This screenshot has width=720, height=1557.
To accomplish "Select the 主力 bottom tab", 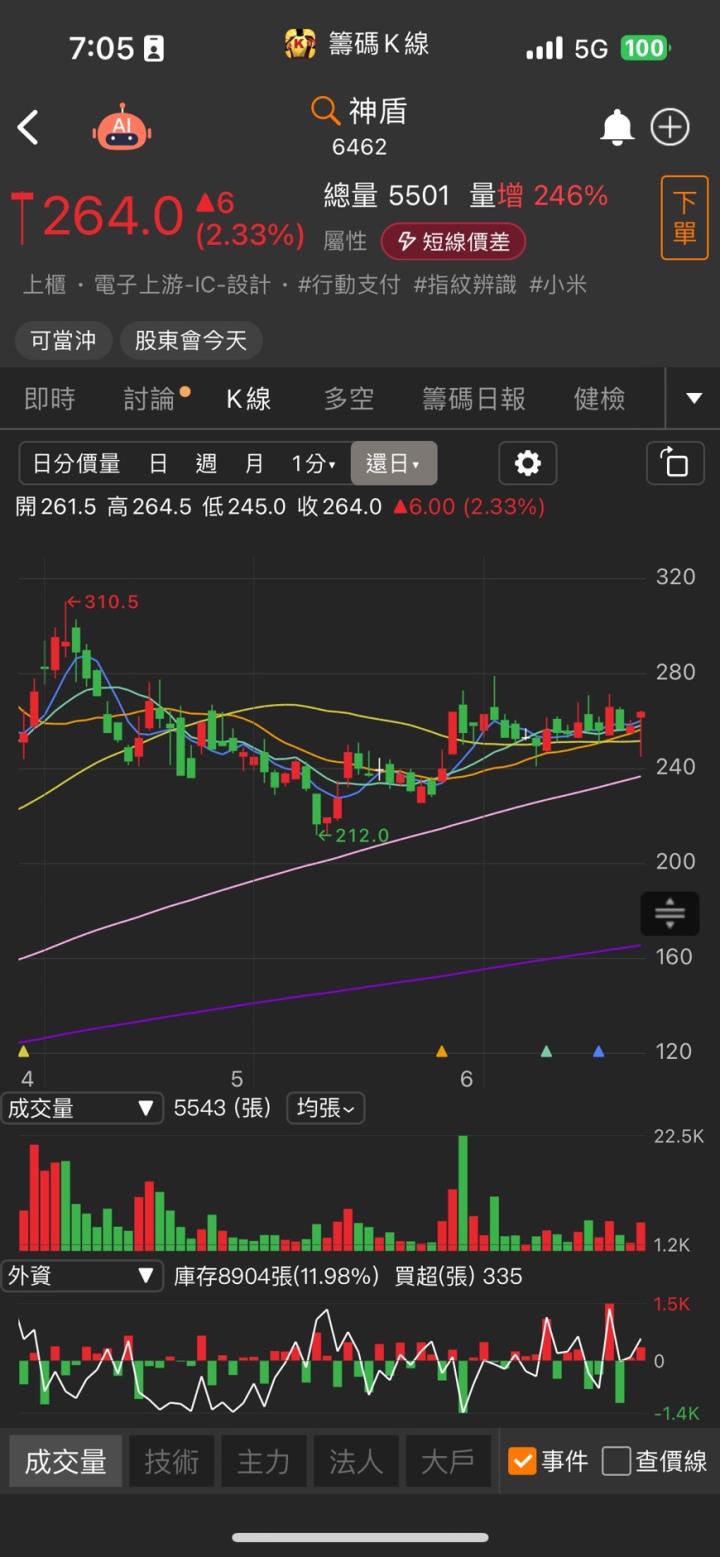I will (x=263, y=1461).
